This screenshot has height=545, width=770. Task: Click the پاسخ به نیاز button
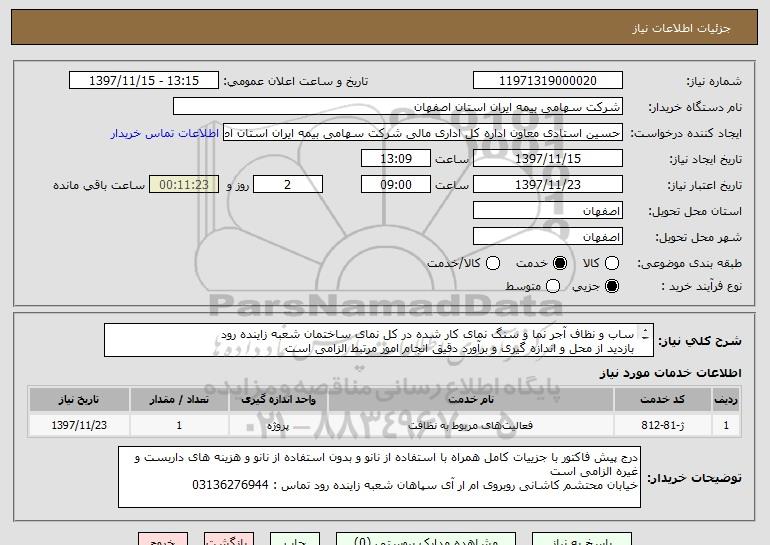[x=582, y=539]
